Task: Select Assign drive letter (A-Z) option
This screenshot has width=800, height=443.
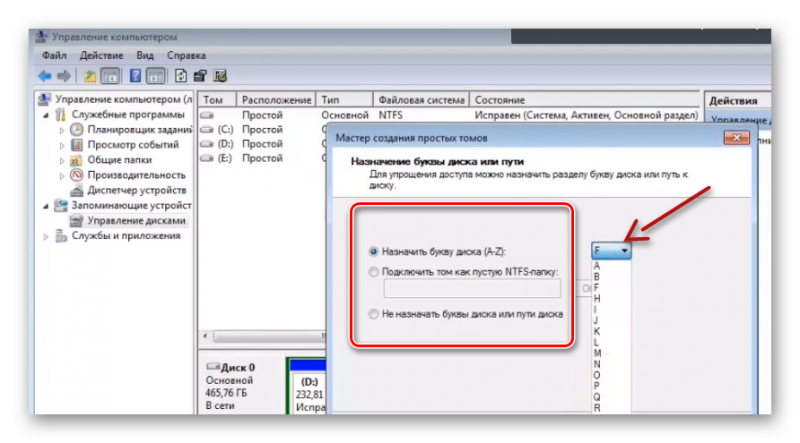Action: [373, 252]
